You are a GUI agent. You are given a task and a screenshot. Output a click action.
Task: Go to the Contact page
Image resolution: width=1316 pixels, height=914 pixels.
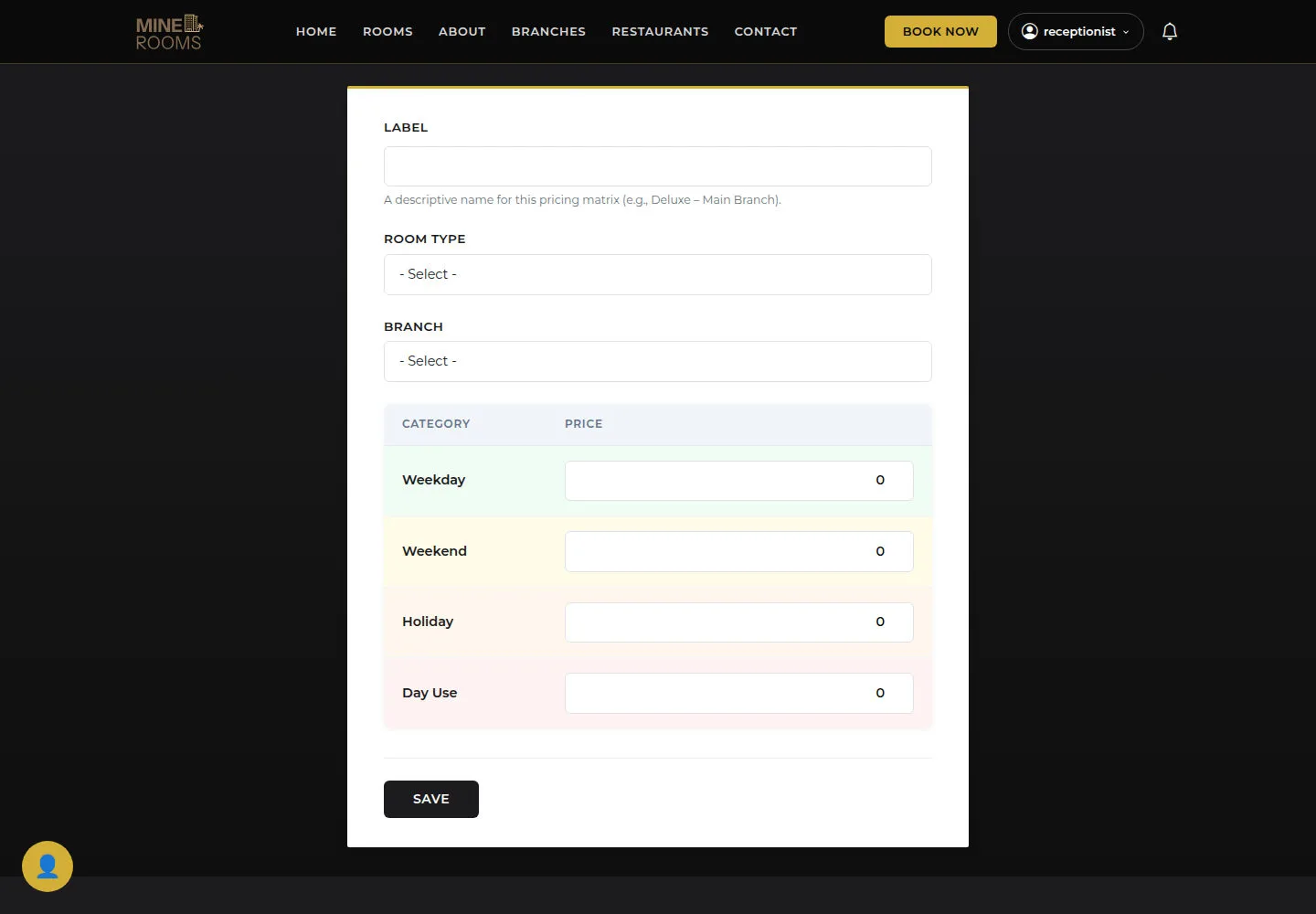pos(766,31)
